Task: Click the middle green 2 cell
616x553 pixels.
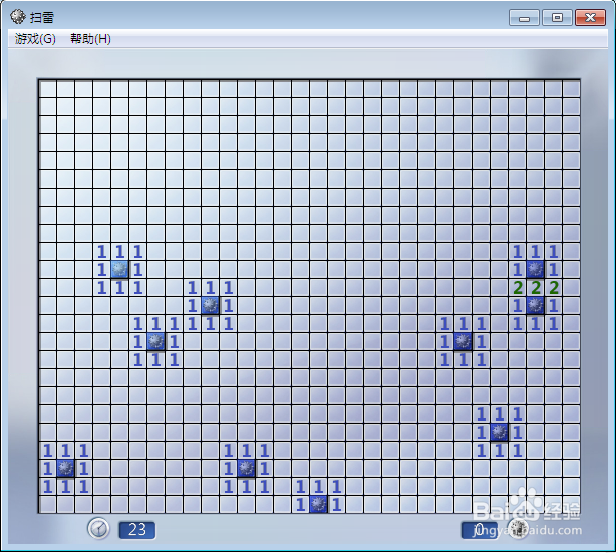Action: click(535, 287)
